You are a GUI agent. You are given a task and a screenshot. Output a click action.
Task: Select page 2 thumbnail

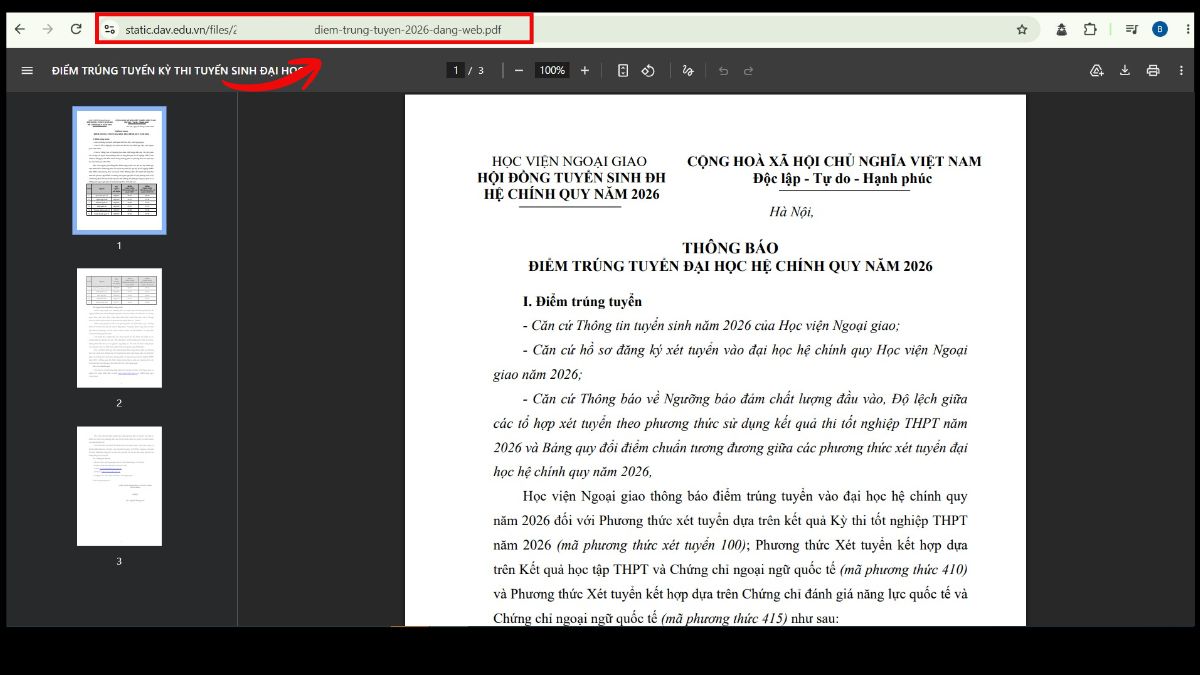119,328
